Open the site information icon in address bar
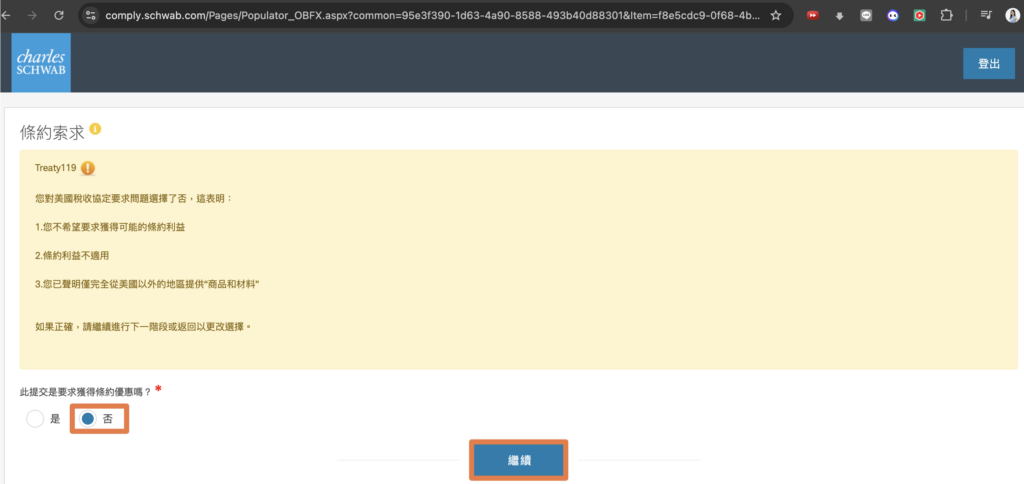The height and width of the screenshot is (484, 1024). (91, 16)
